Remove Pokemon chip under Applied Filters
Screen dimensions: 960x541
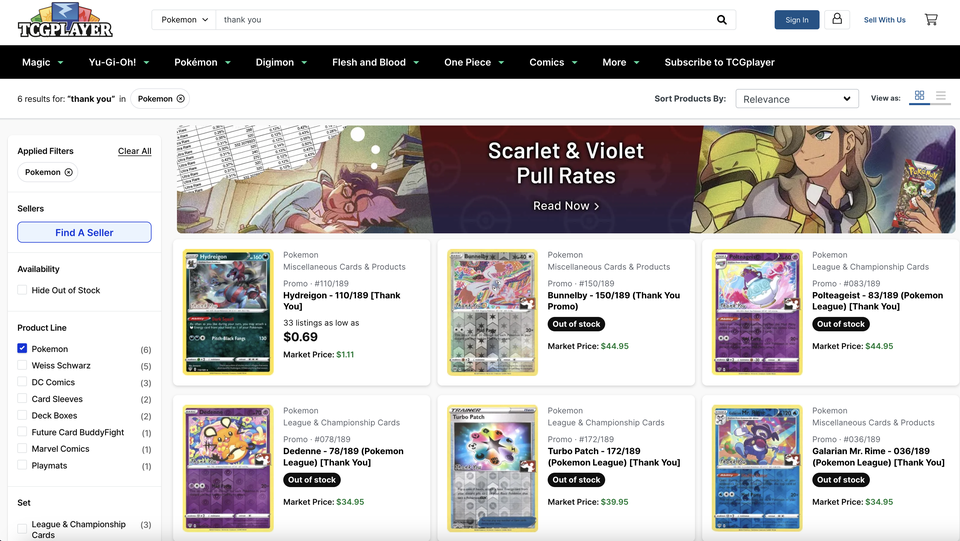click(69, 172)
